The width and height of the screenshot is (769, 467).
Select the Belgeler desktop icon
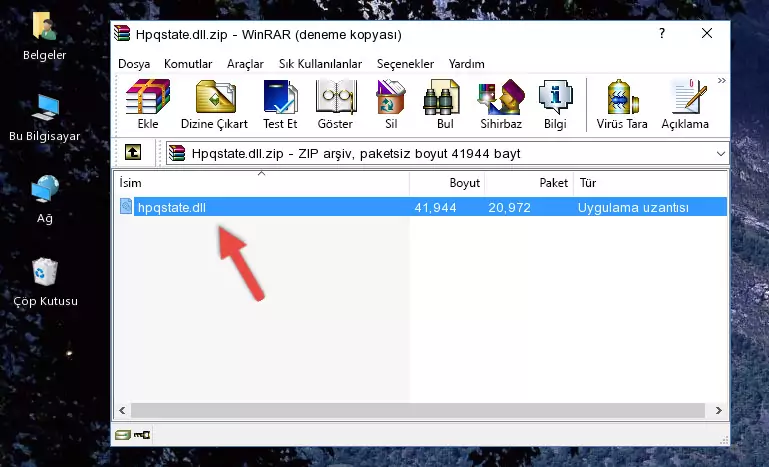click(x=45, y=37)
